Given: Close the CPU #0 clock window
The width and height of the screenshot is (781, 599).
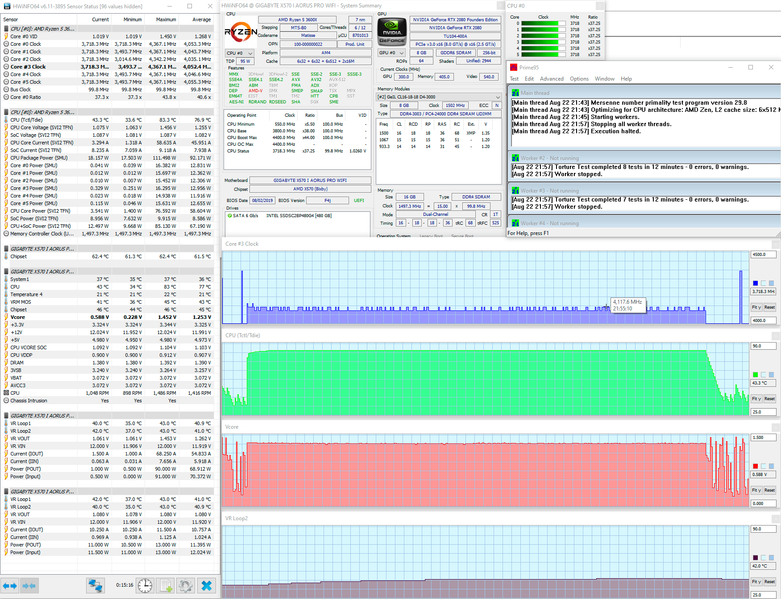Looking at the screenshot, I should (600, 5).
